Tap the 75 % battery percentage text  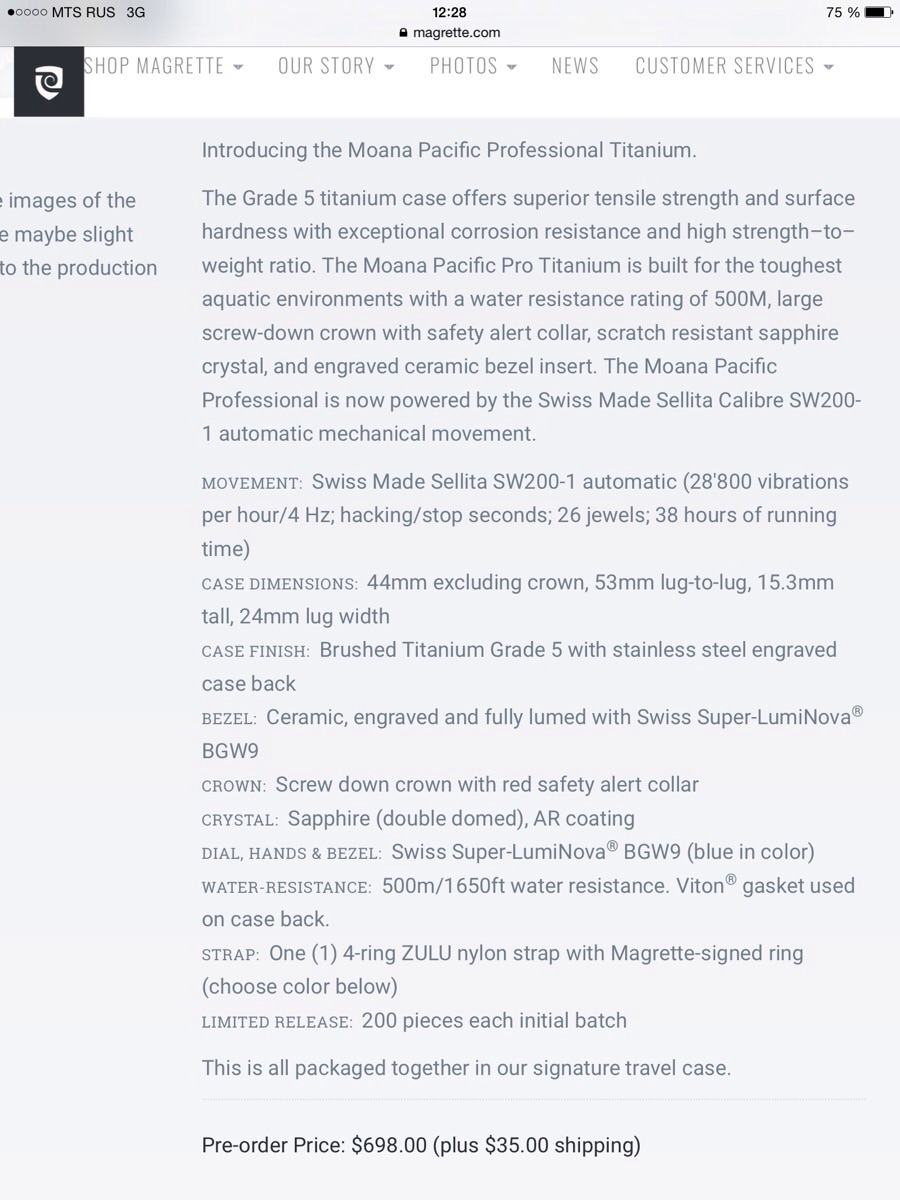point(842,12)
